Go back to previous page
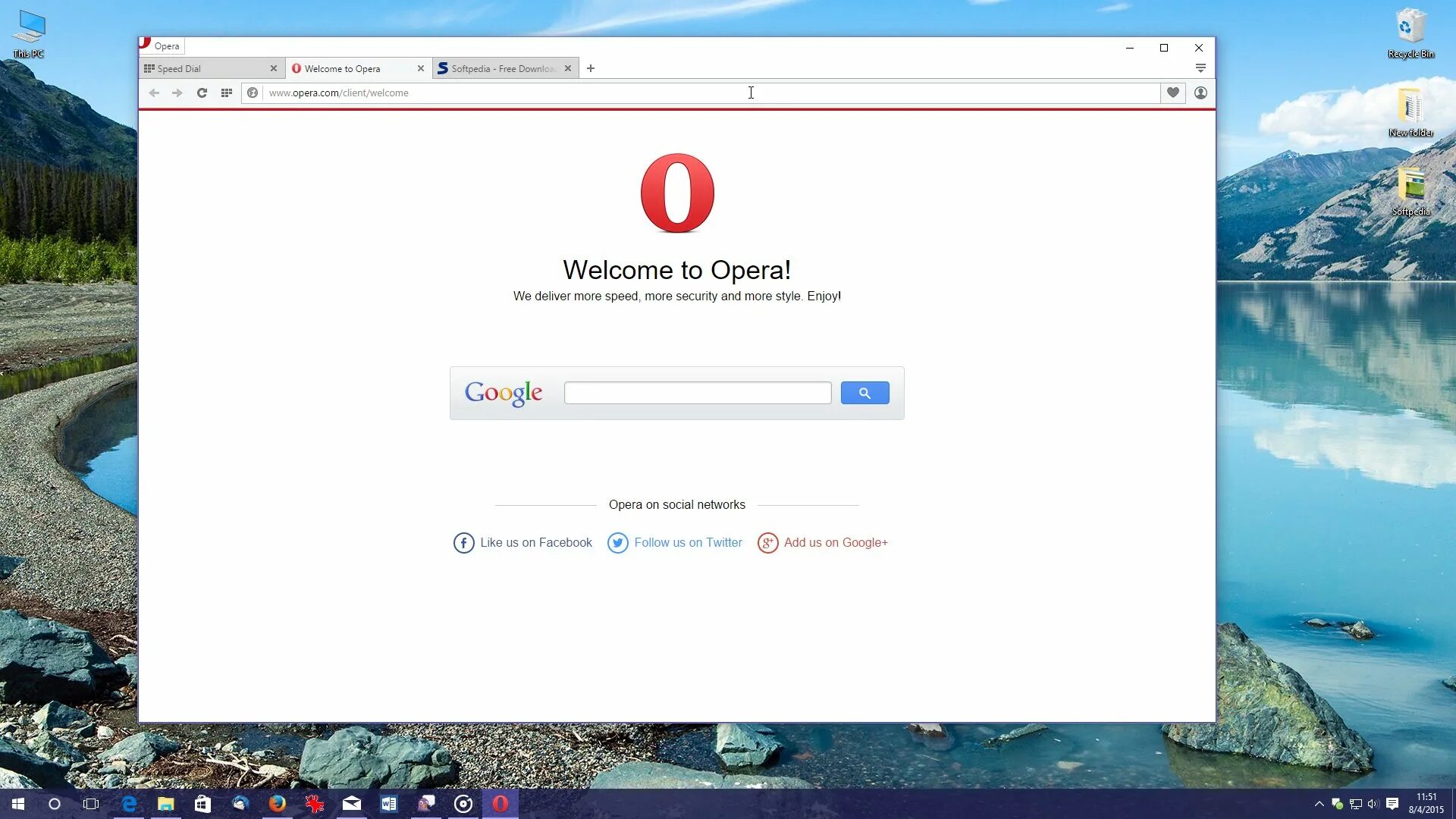The height and width of the screenshot is (819, 1456). (154, 93)
